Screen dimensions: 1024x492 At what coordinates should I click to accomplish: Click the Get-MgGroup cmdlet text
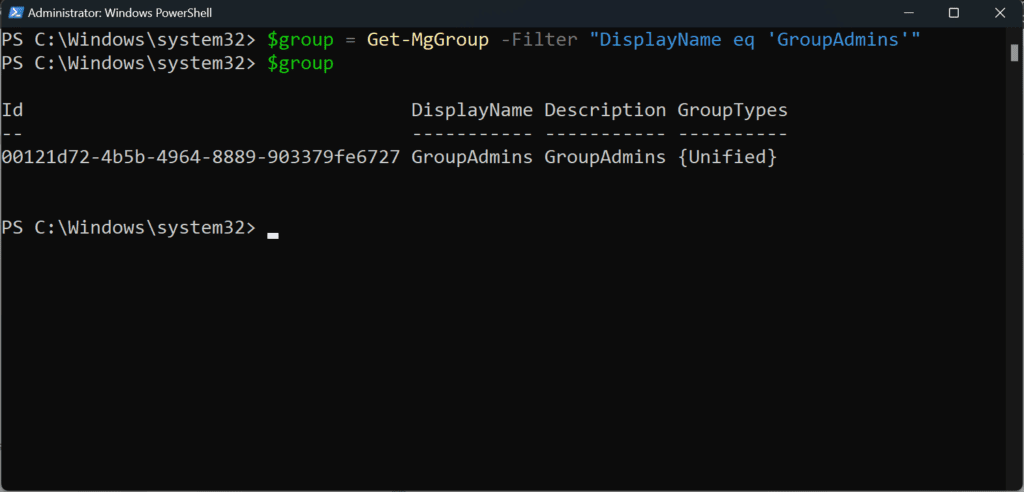pos(428,40)
